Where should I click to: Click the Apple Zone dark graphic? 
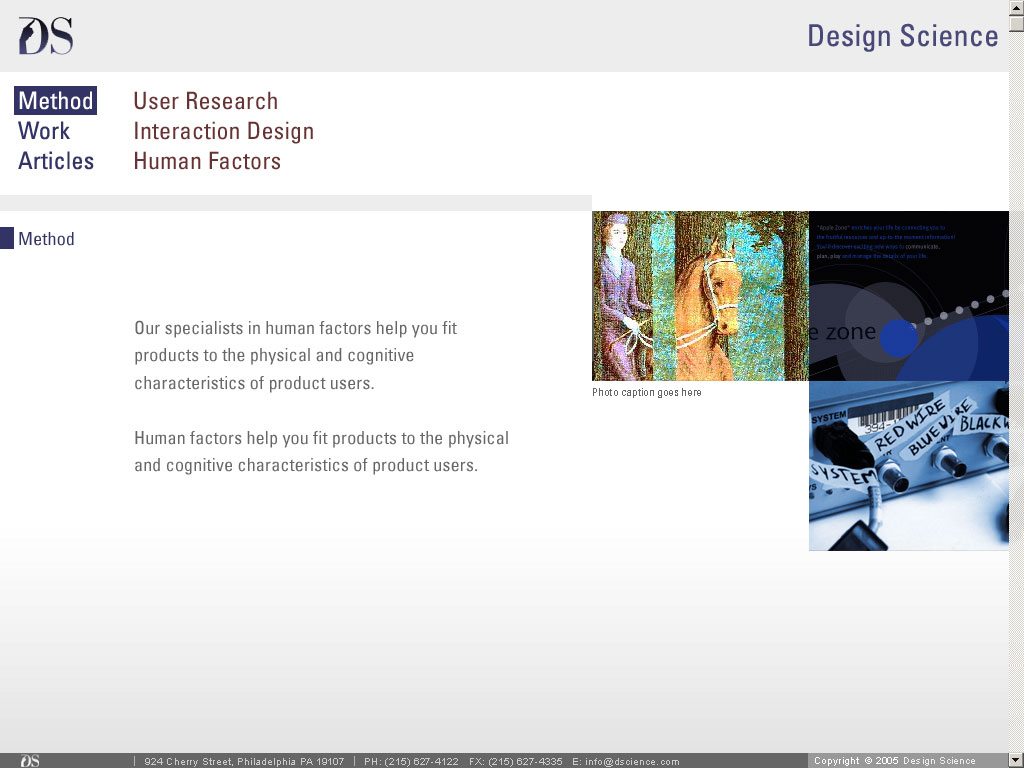908,295
